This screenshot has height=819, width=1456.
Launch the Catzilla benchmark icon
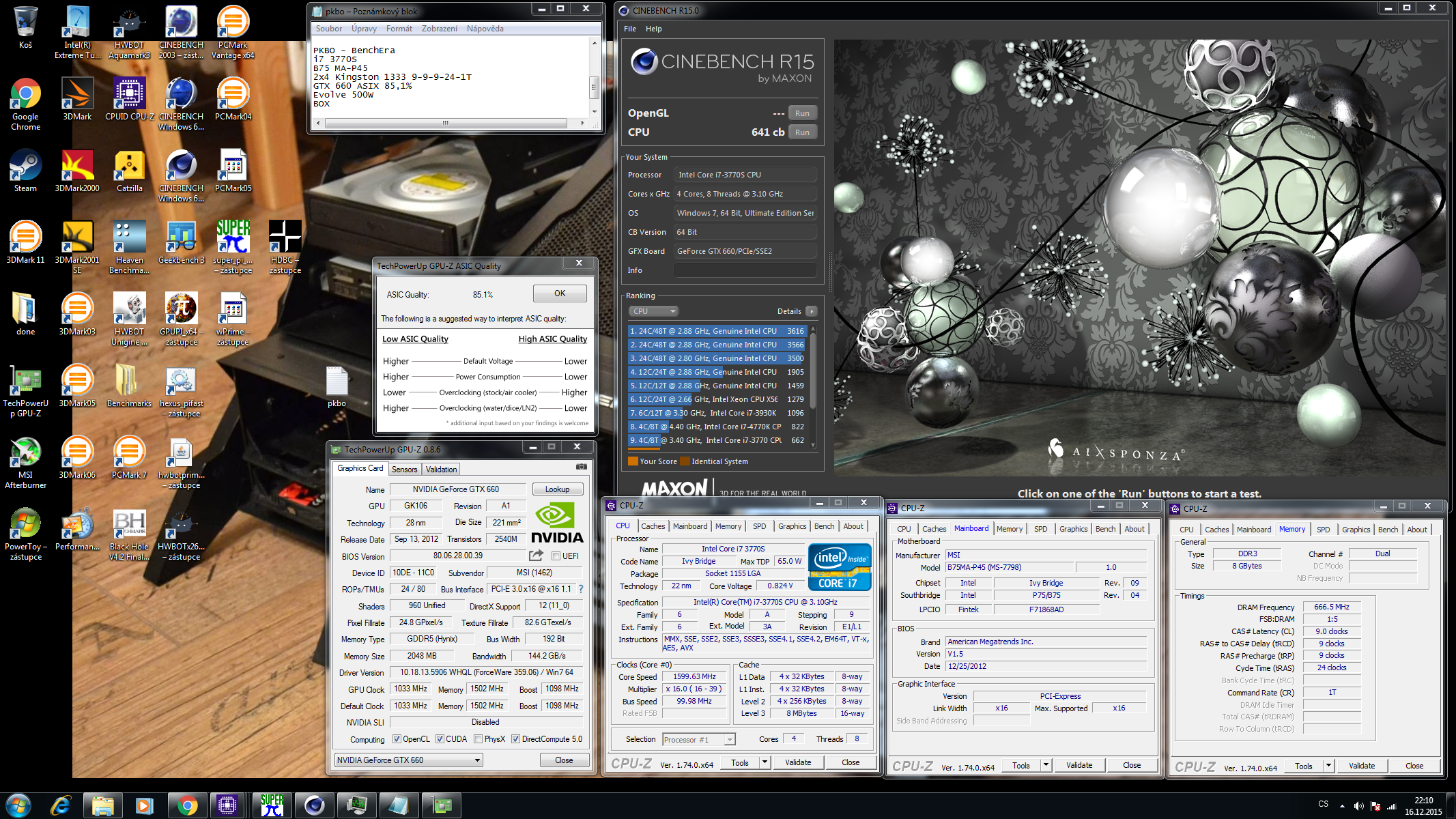(x=129, y=171)
